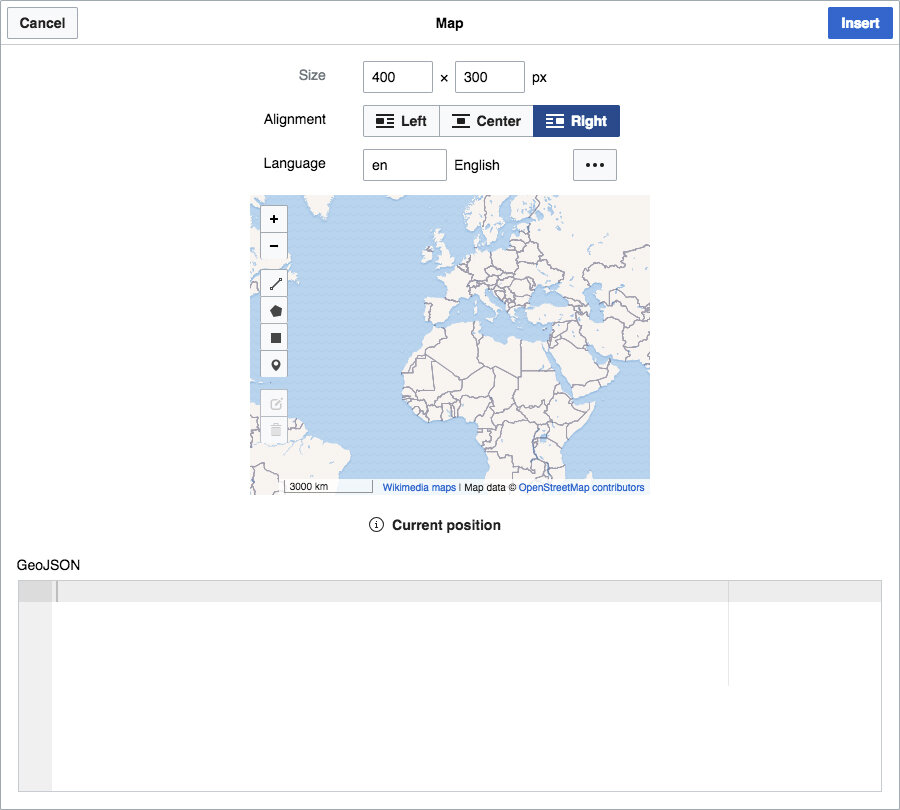This screenshot has width=900, height=810.
Task: Click the delete layers trash icon
Action: (276, 430)
